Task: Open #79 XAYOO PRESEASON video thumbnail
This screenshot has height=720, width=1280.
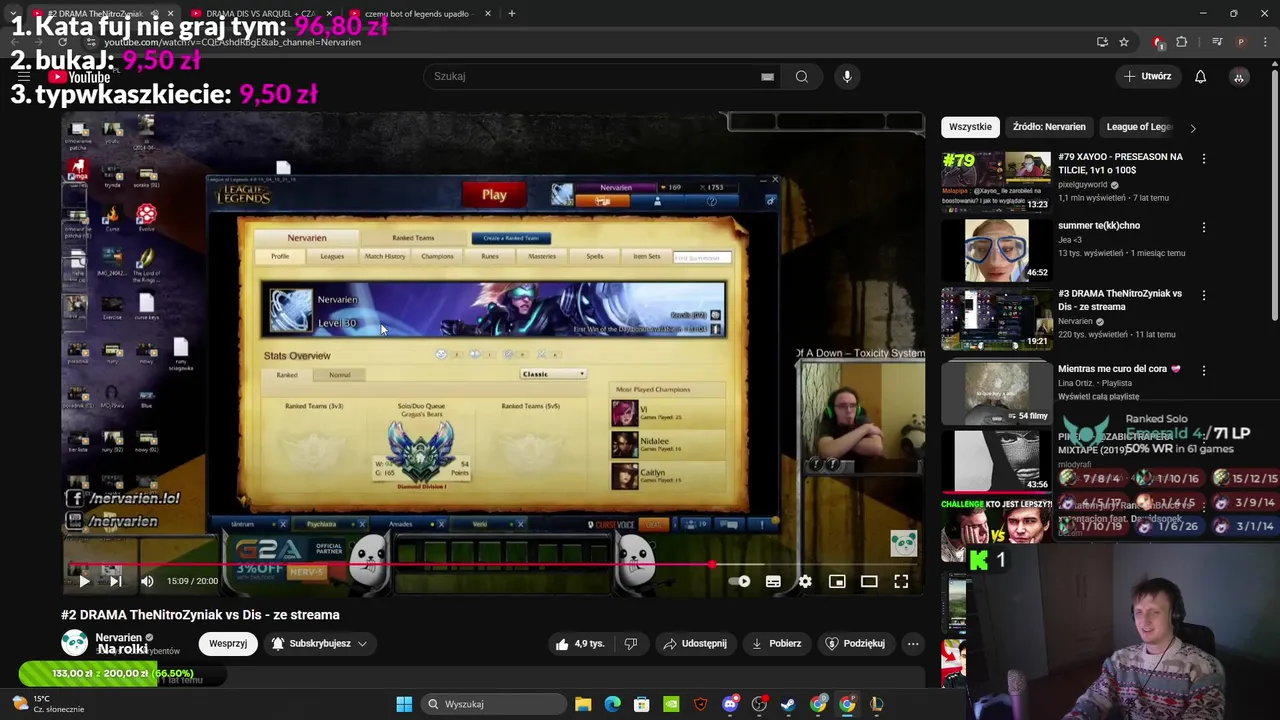Action: pos(996,181)
